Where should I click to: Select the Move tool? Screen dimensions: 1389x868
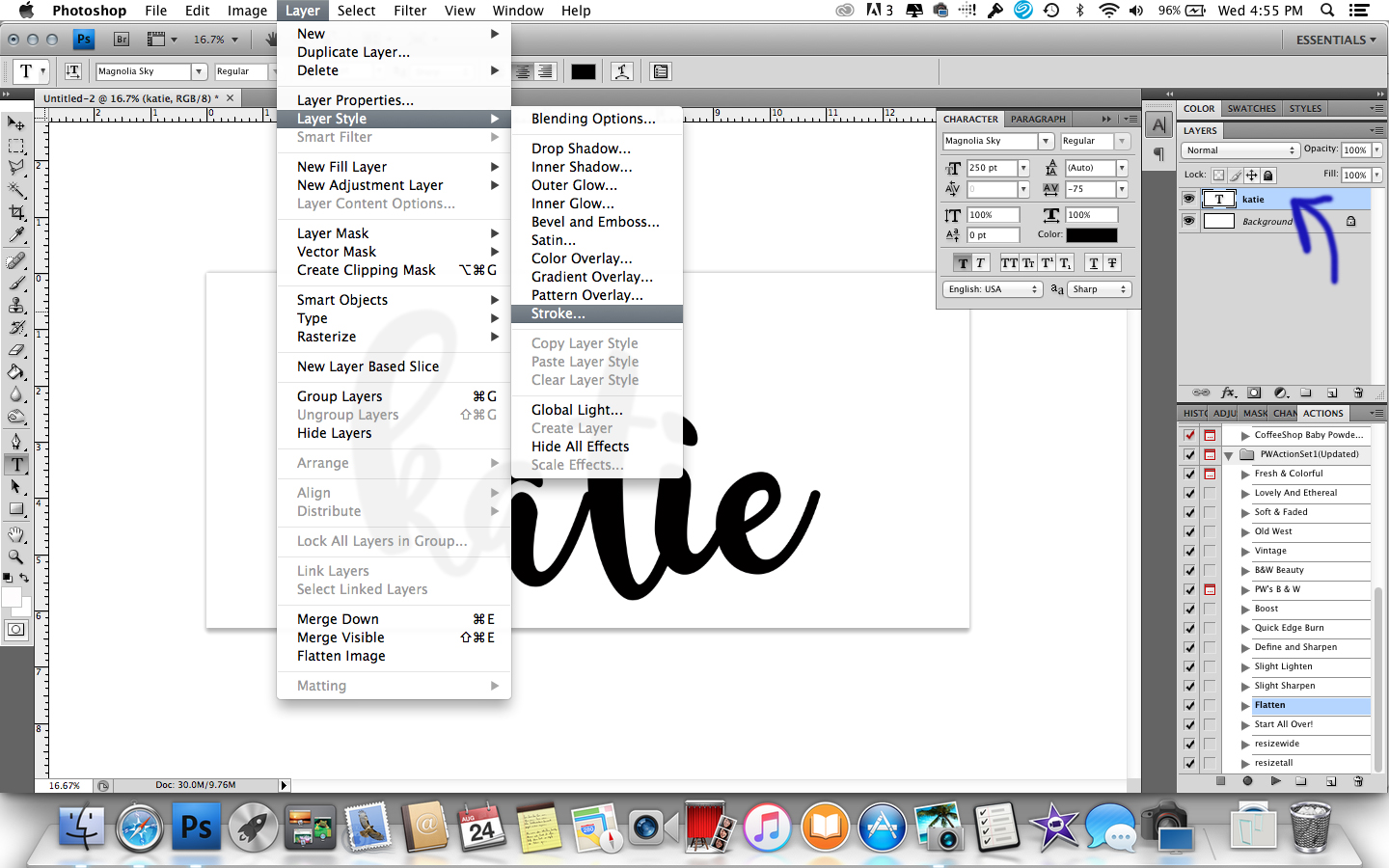point(16,123)
